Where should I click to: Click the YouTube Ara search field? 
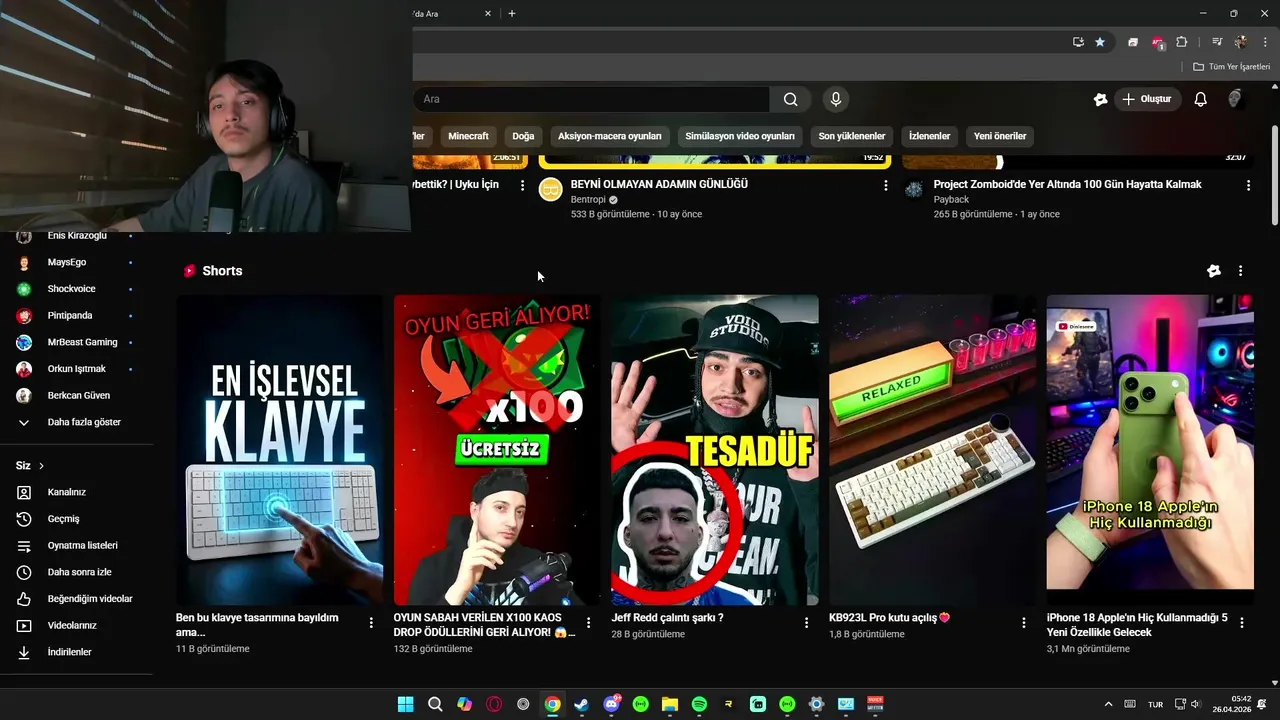click(592, 99)
